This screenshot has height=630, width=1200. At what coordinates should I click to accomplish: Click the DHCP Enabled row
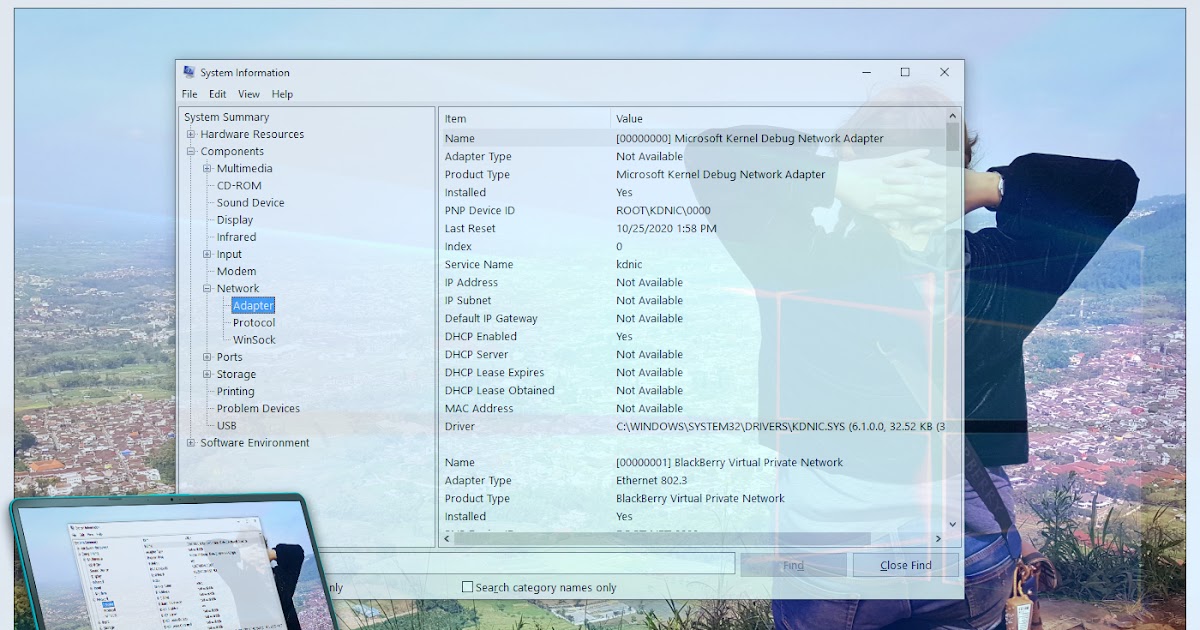692,336
